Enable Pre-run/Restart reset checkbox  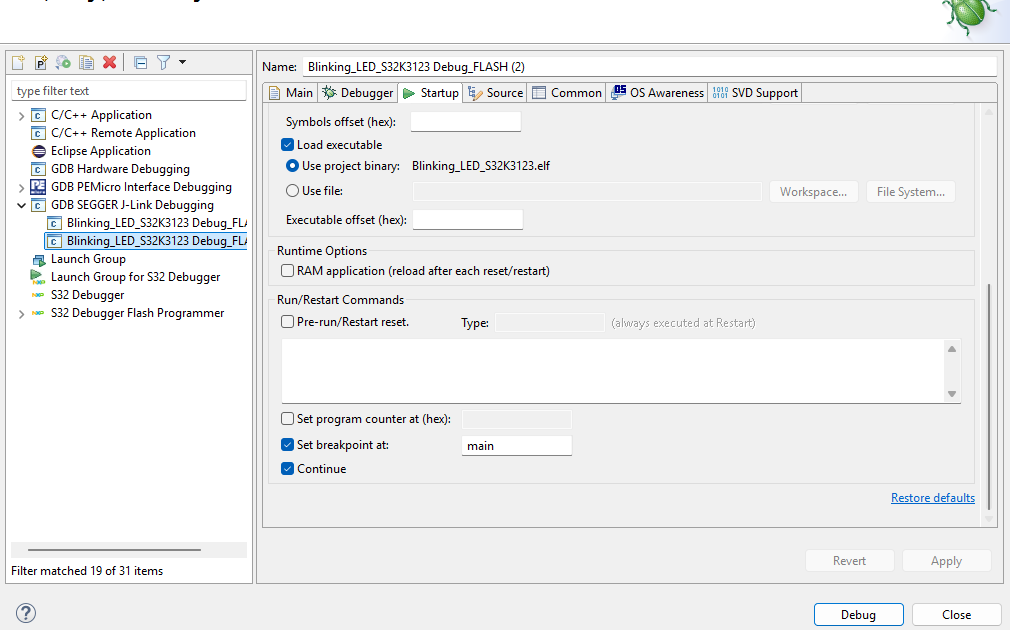[x=287, y=321]
